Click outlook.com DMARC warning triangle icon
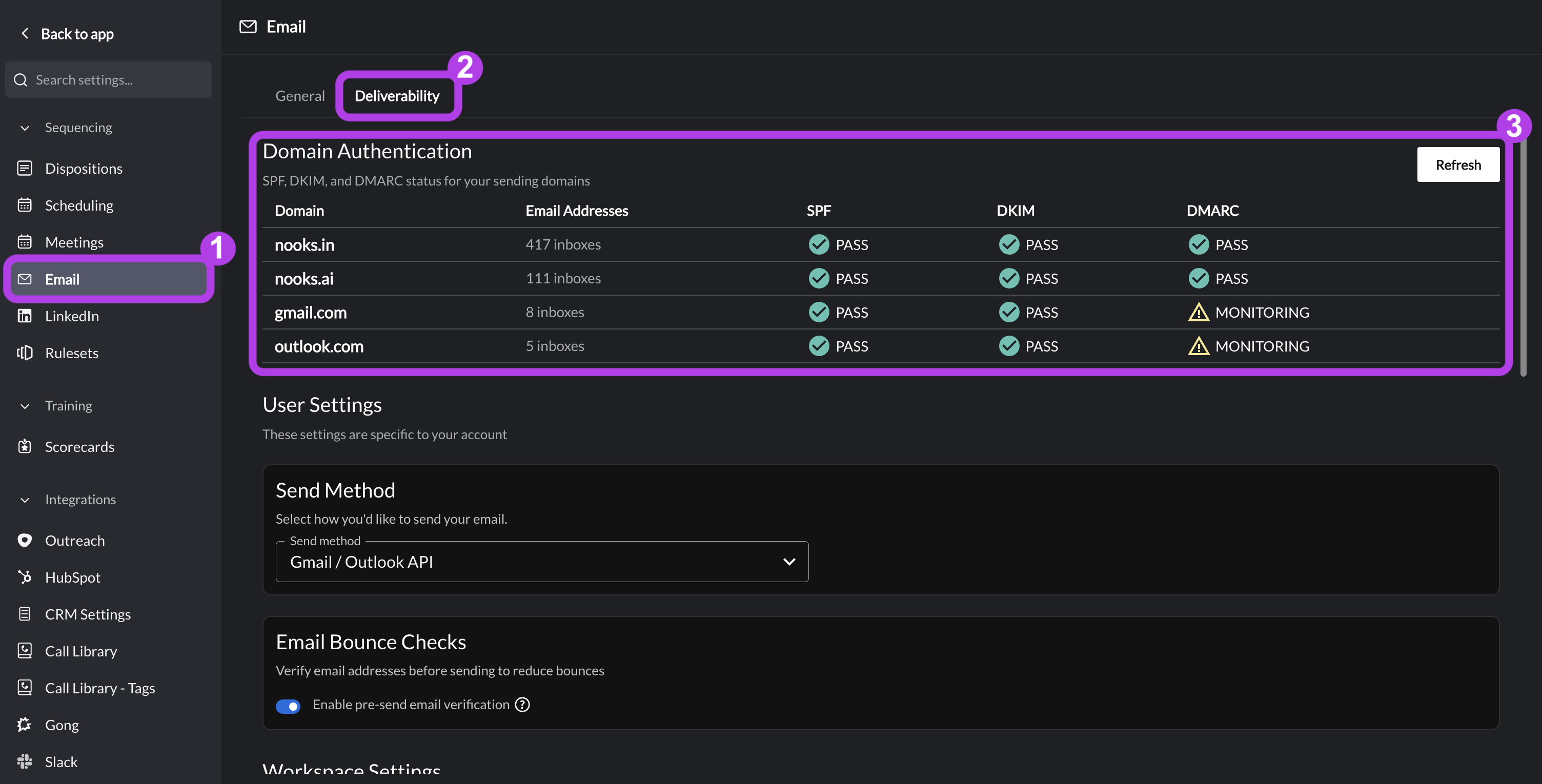Image resolution: width=1542 pixels, height=784 pixels. tap(1199, 346)
